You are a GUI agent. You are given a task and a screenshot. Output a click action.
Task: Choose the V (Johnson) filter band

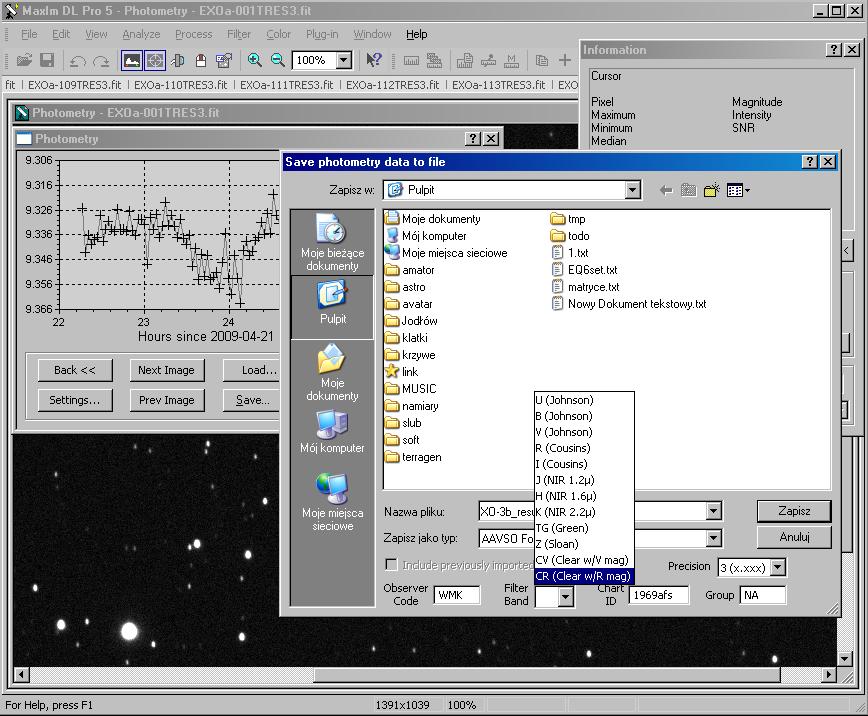[x=565, y=432]
